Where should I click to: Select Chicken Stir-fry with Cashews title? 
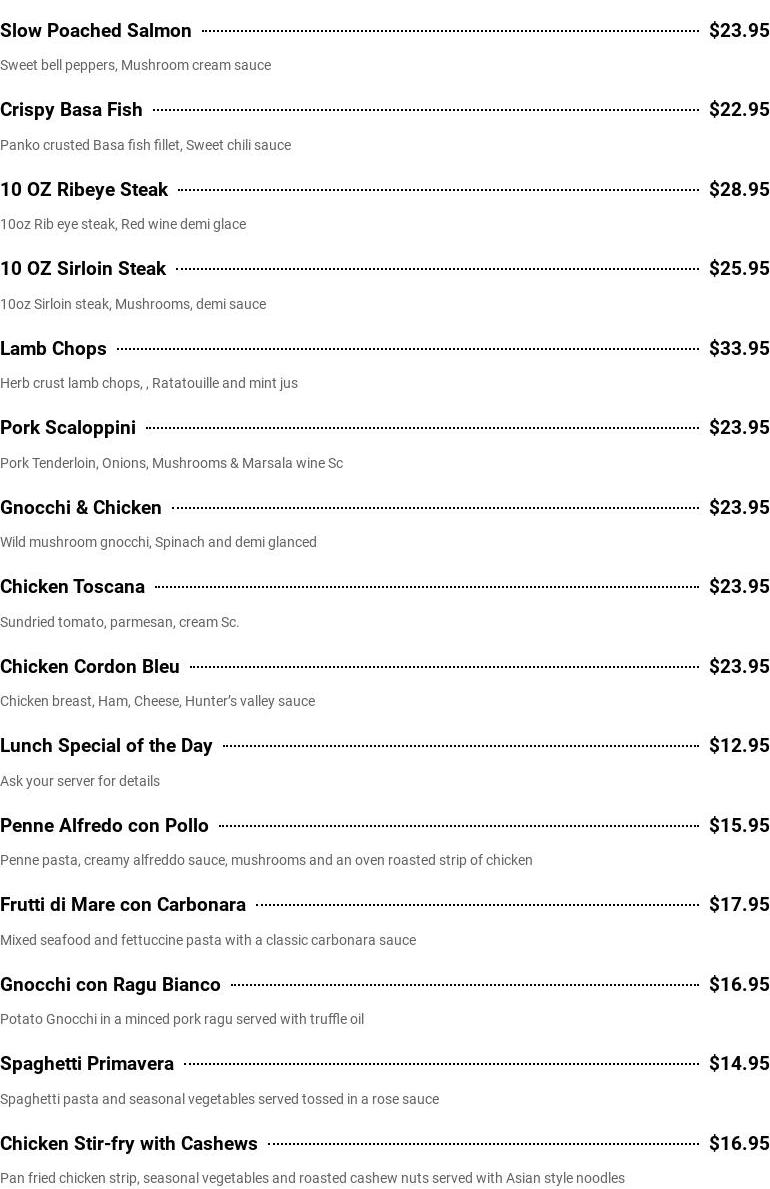pos(129,1144)
